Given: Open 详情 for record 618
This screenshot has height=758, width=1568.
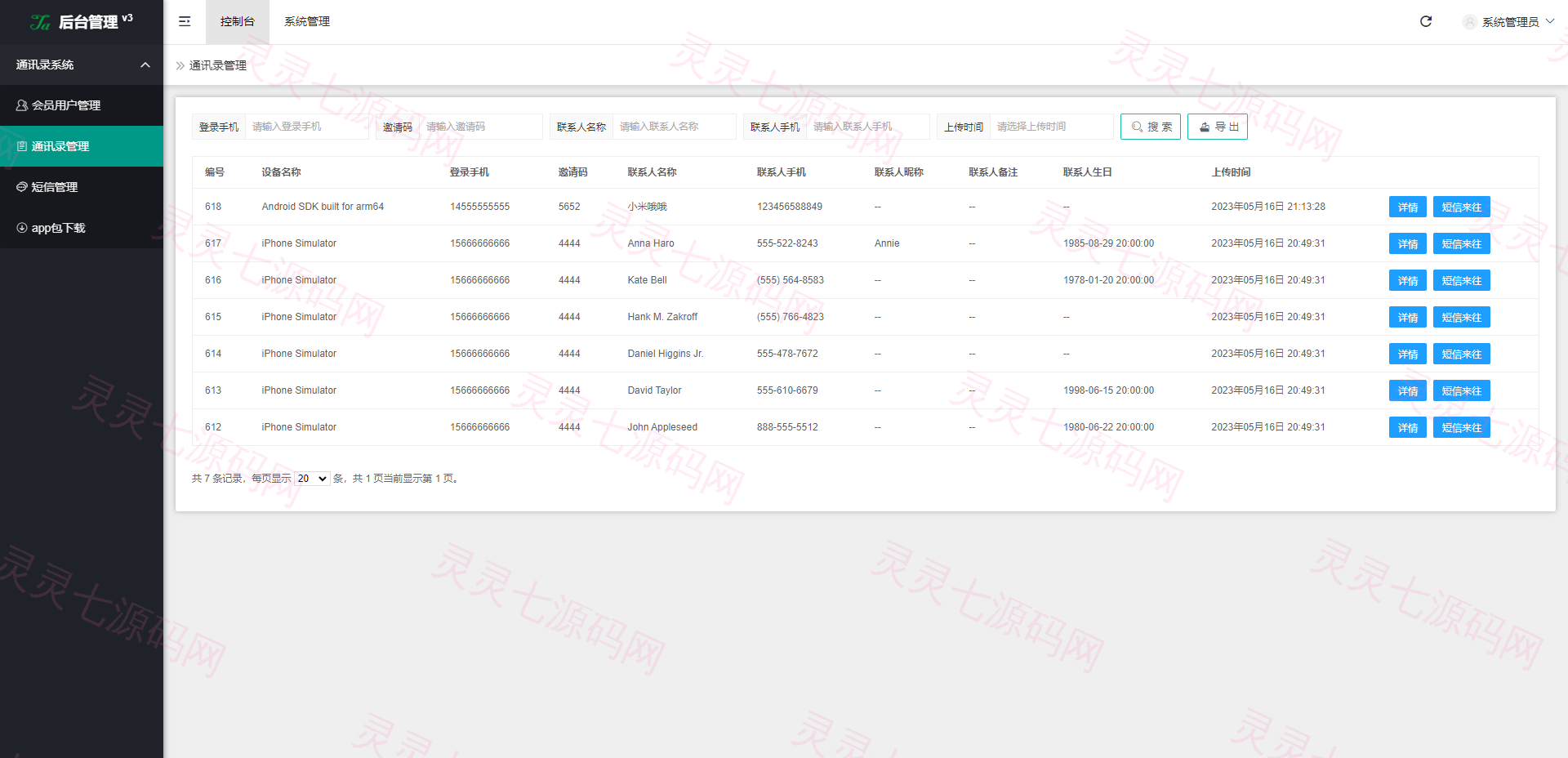Looking at the screenshot, I should point(1408,207).
